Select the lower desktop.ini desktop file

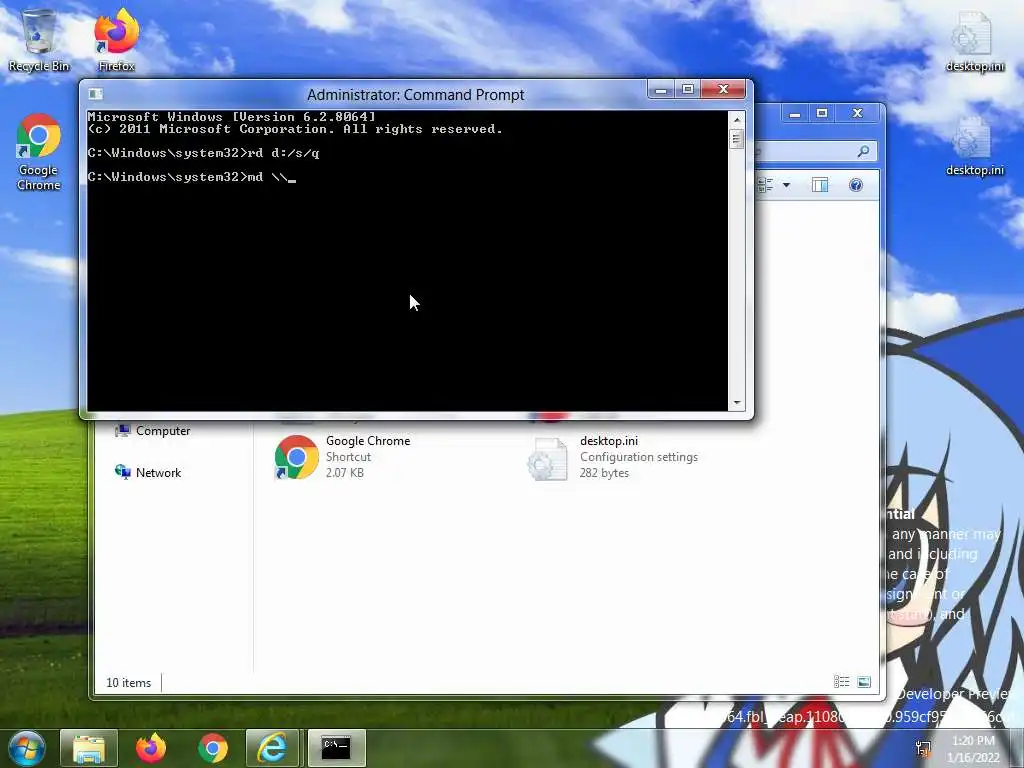(974, 145)
